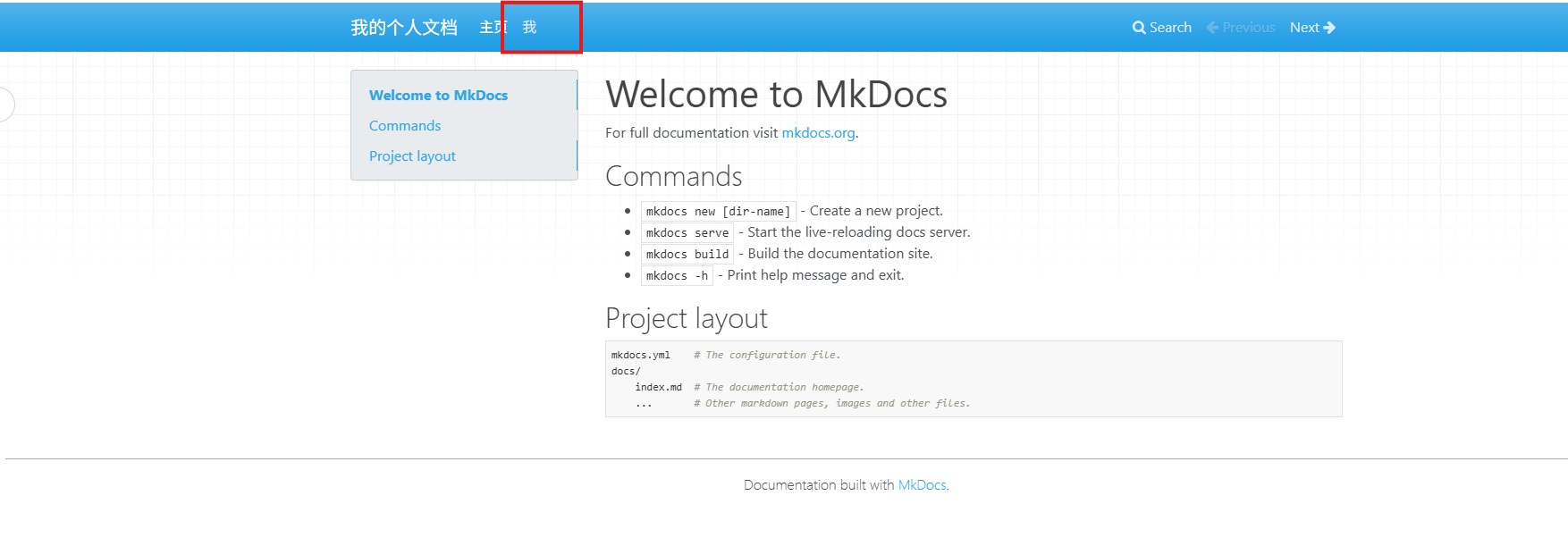
Task: Click '# Other markdown pages, images and other files.' comment
Action: click(x=832, y=404)
